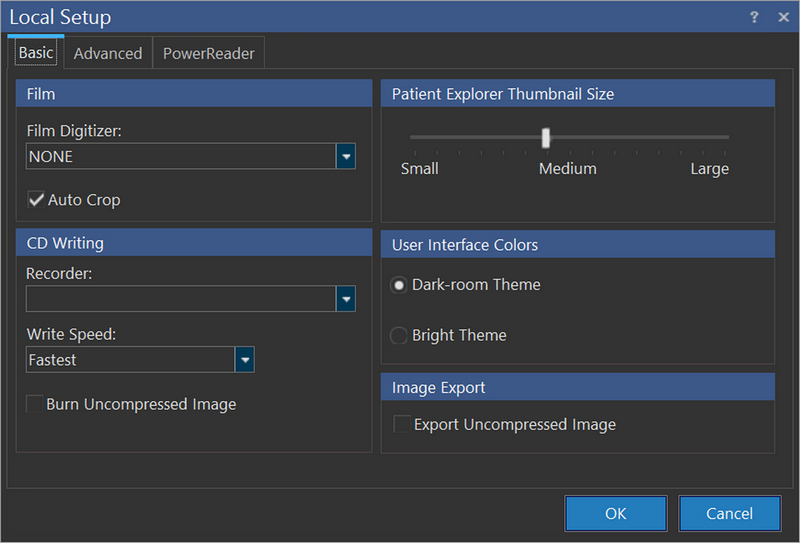Screen dimensions: 800x543
Task: Click the Small label under the slider
Action: (420, 169)
